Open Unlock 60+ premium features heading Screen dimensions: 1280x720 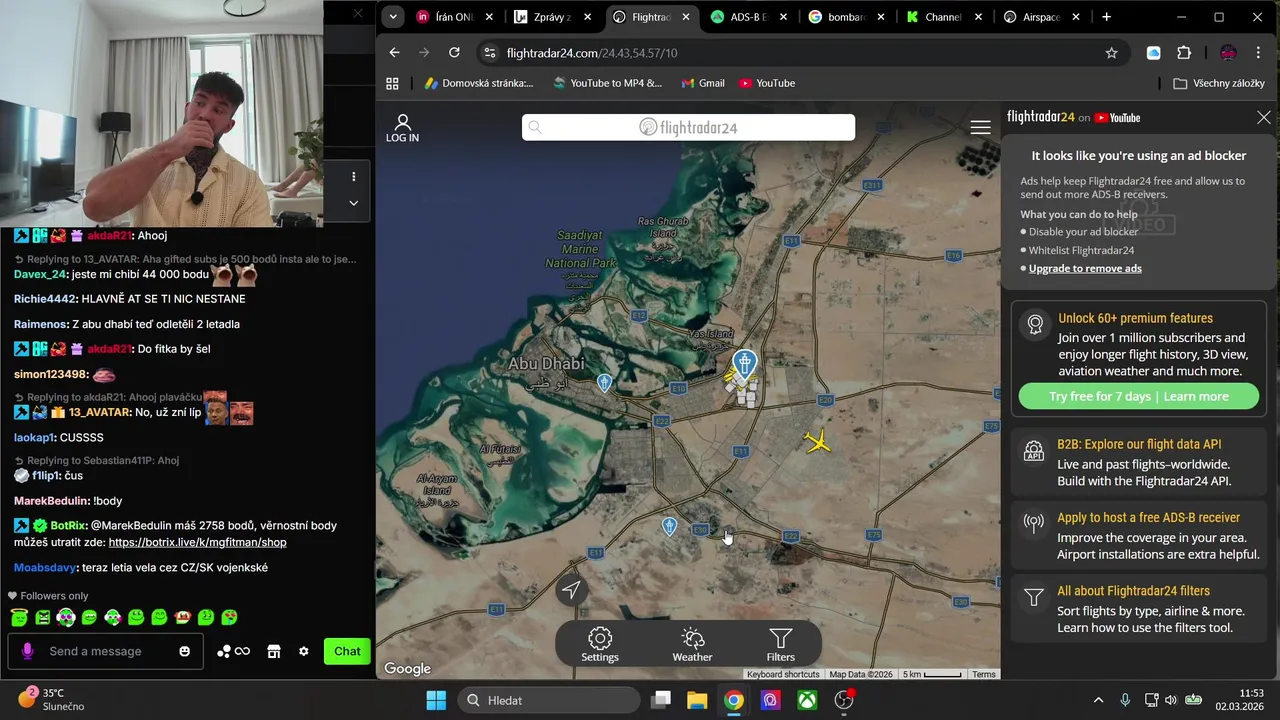click(x=1135, y=318)
